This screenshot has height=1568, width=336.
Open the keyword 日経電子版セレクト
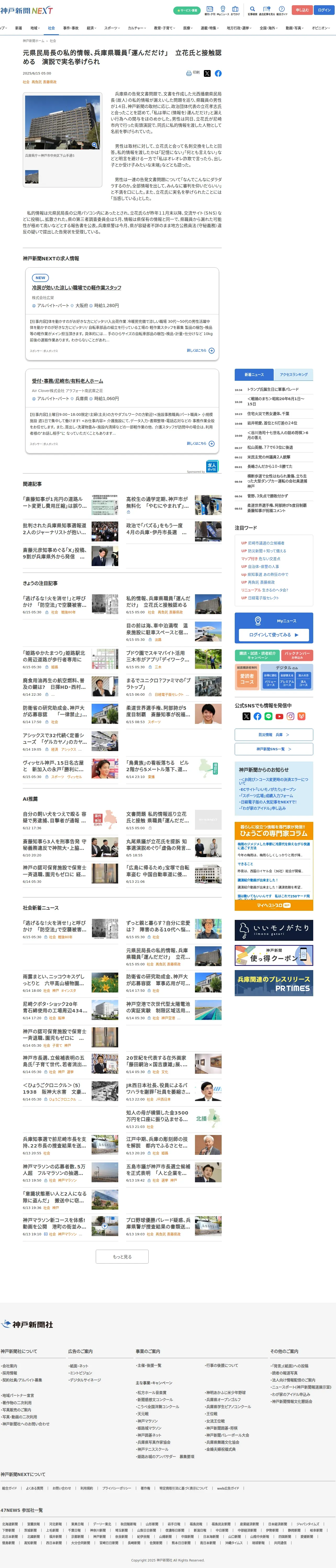[x=264, y=598]
